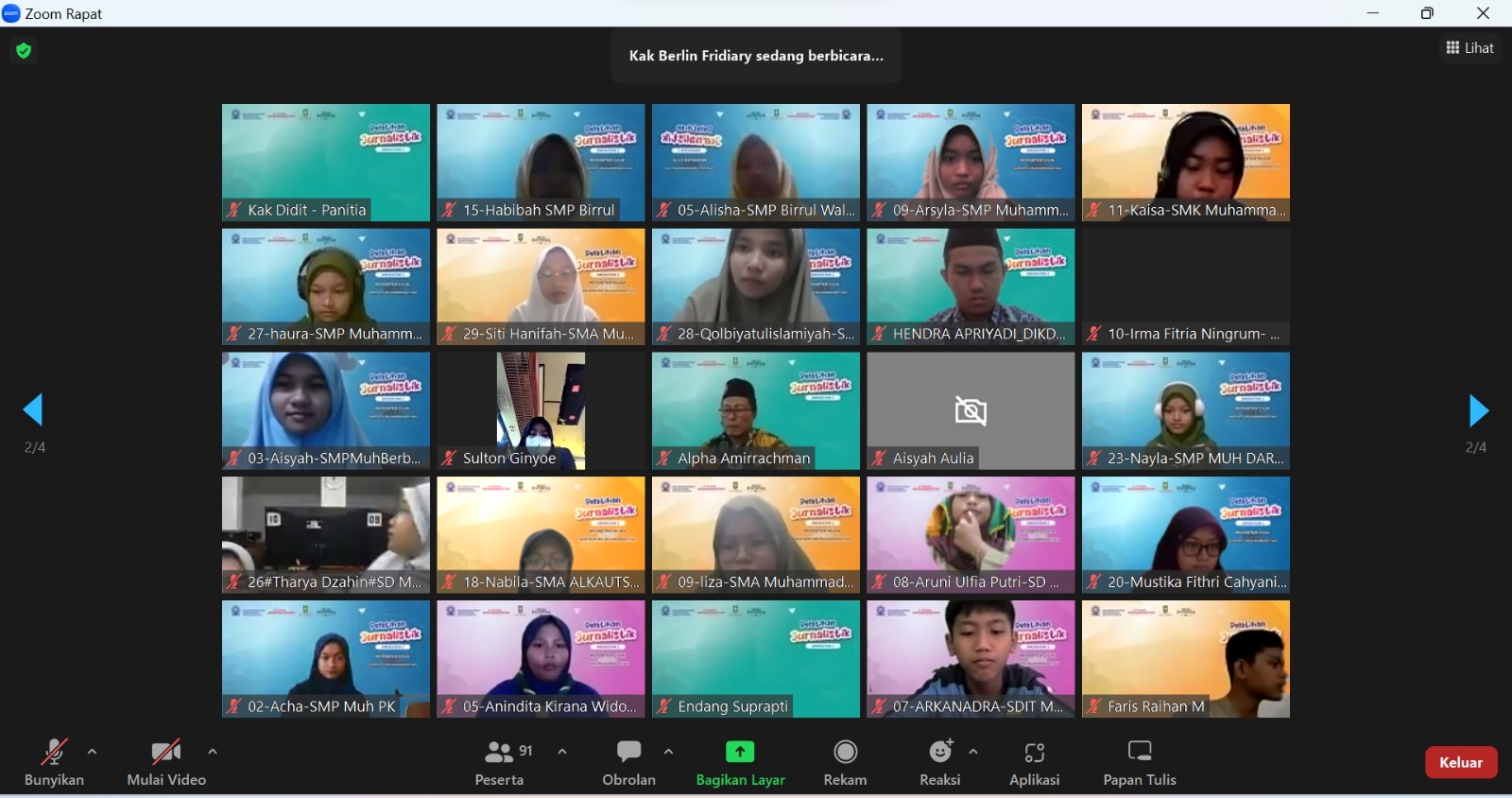This screenshot has height=798, width=1512.
Task: Select Aisyah Aulia camera-off tile
Action: (971, 410)
